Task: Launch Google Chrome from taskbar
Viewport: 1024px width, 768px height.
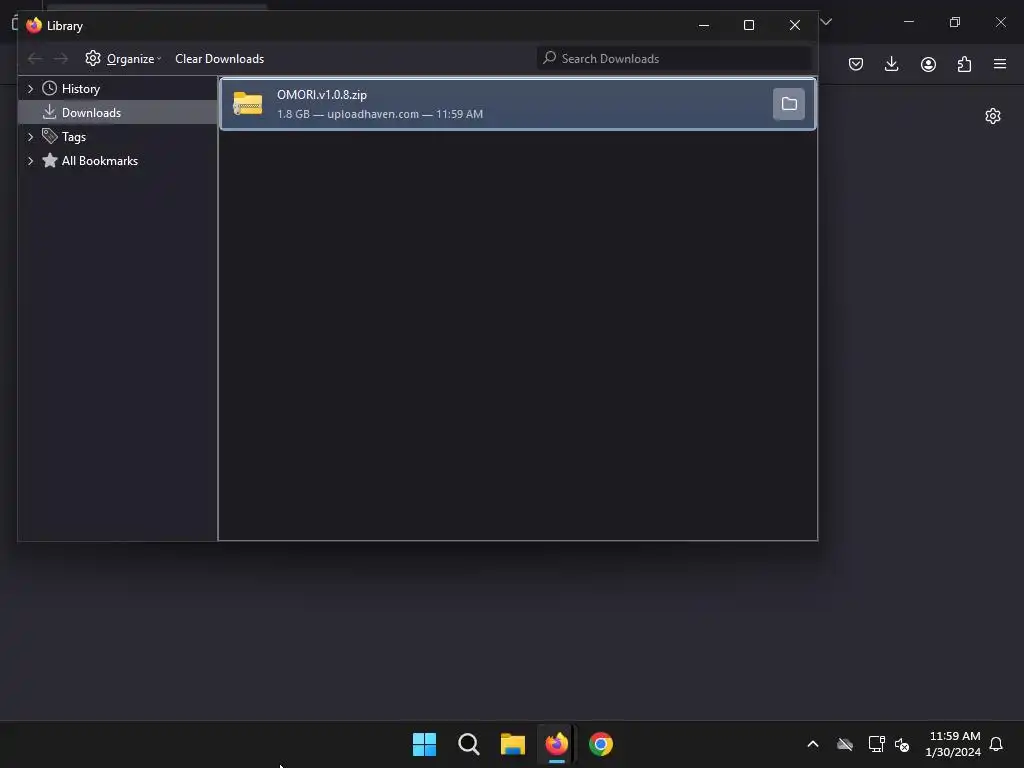Action: click(601, 744)
